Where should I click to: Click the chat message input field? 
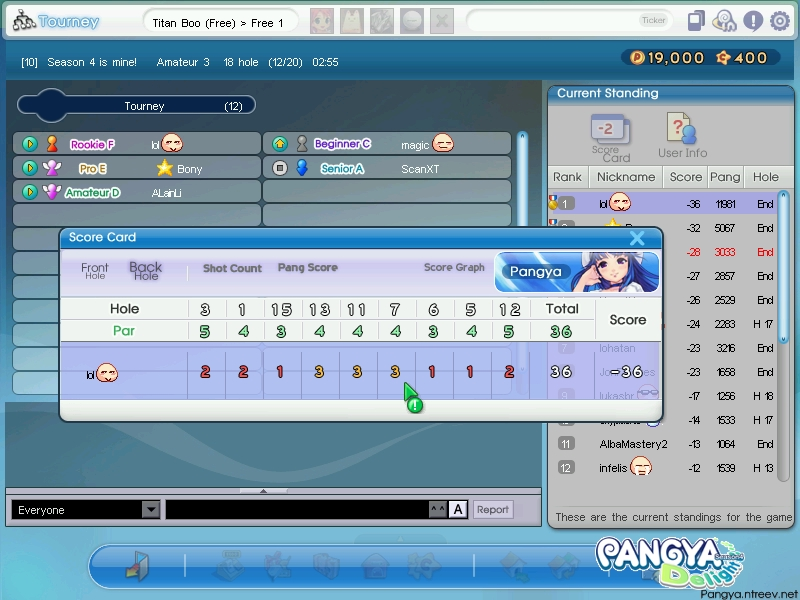pos(298,509)
